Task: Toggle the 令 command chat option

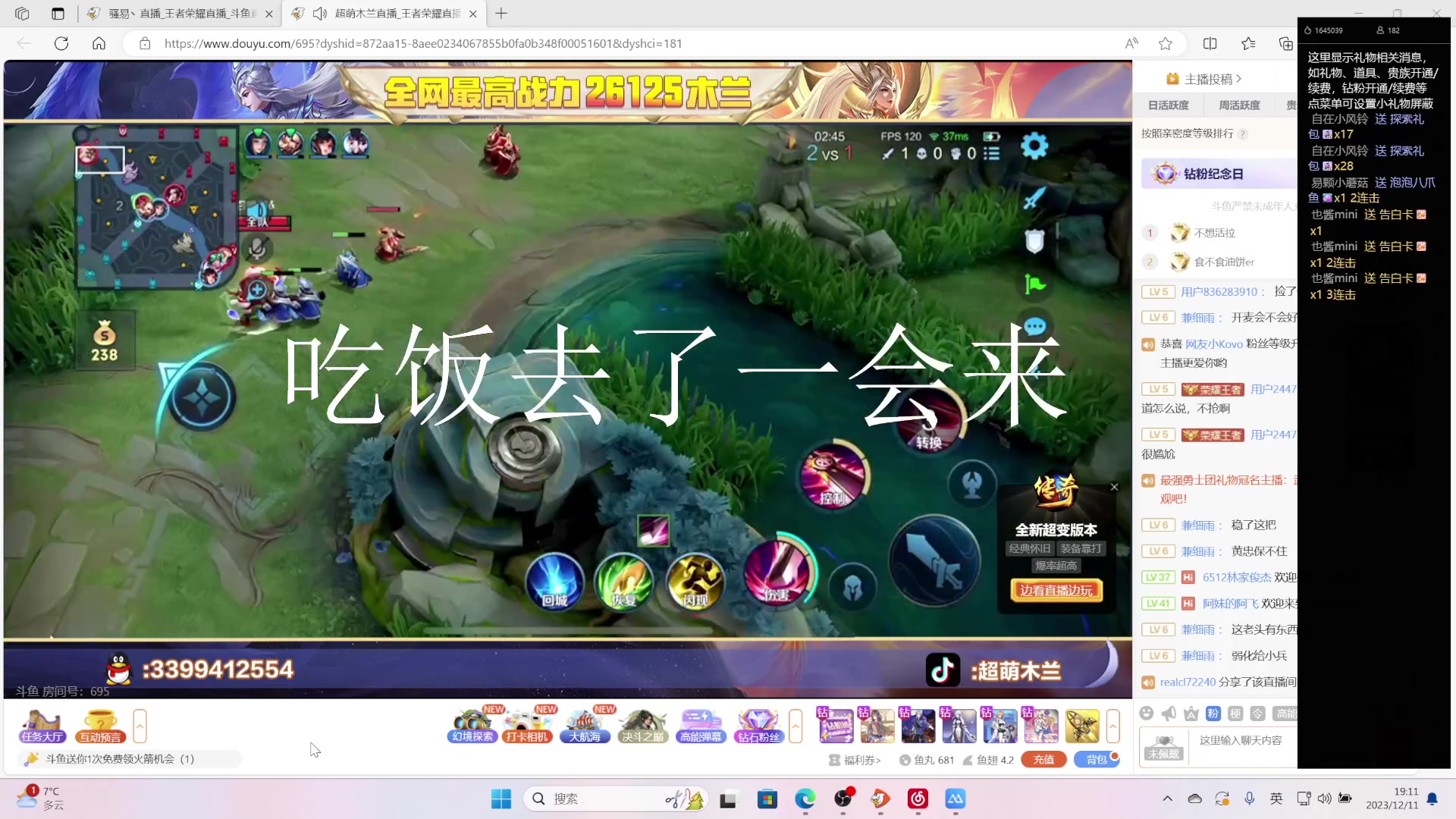Action: tap(1257, 714)
